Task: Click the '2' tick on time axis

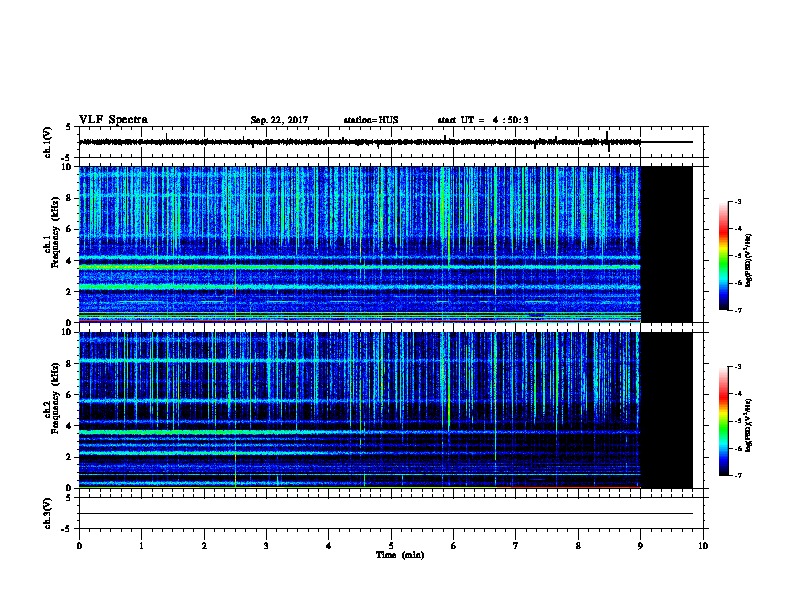Action: (204, 546)
